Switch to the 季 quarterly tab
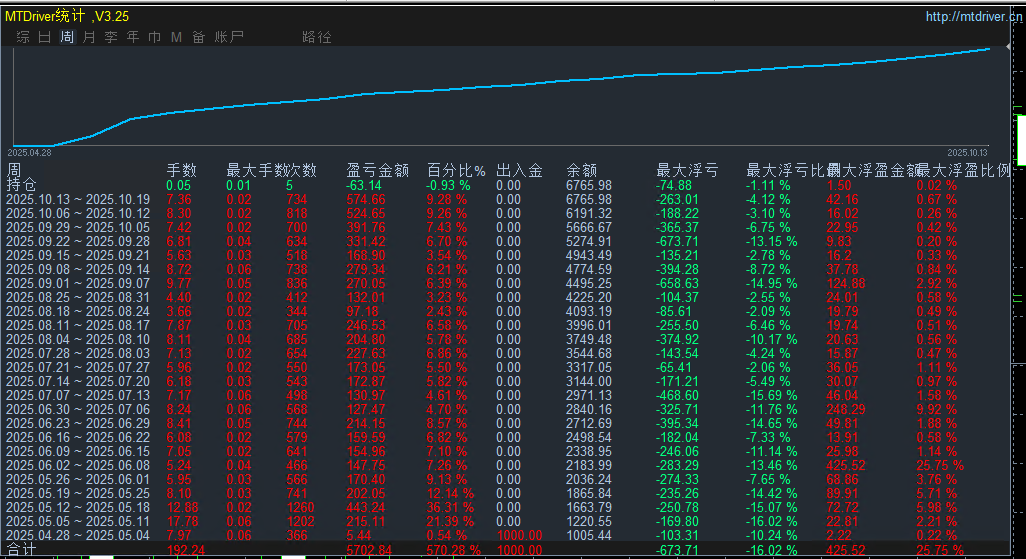The width and height of the screenshot is (1026, 559). 111,37
